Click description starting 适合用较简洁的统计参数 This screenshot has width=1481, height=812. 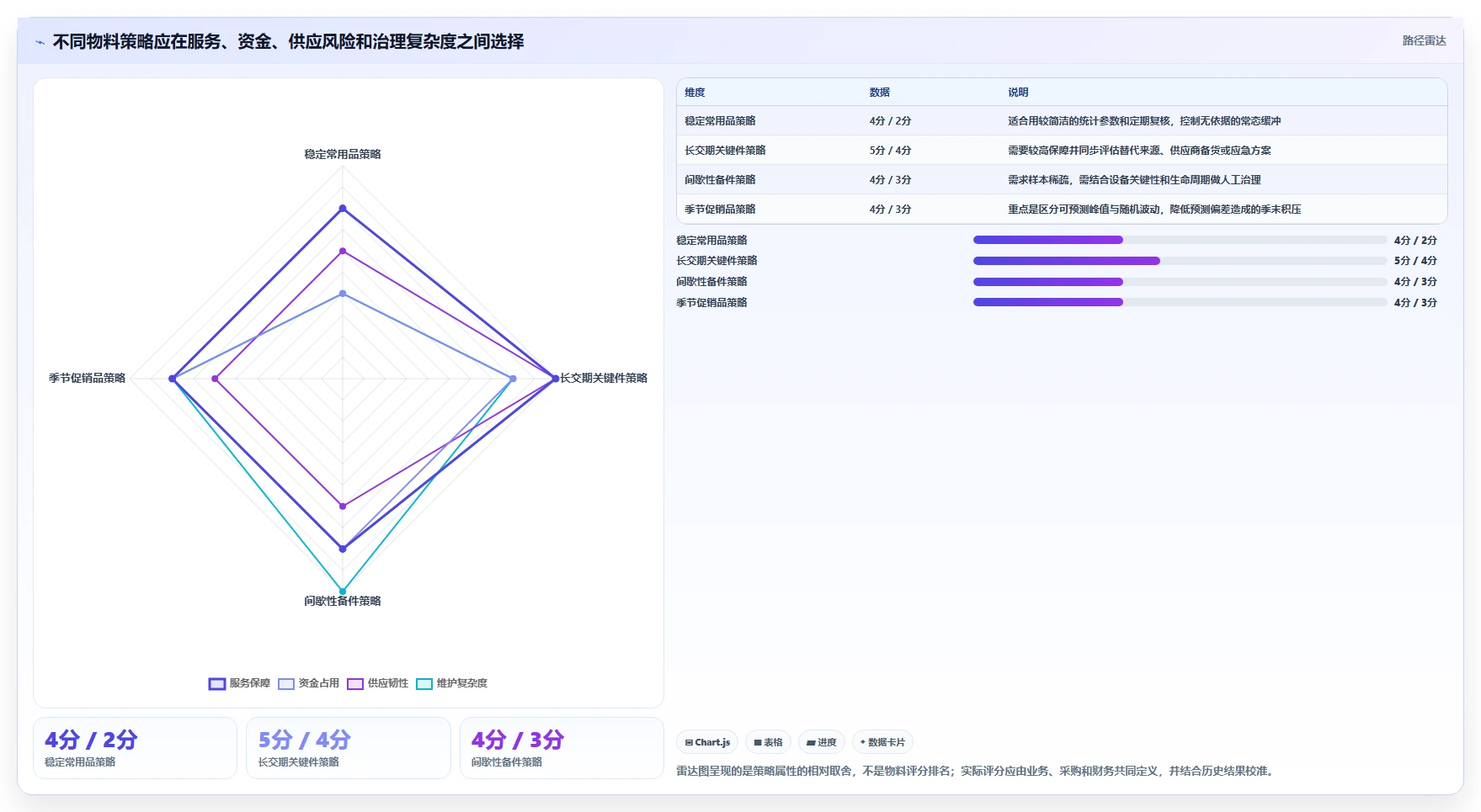pos(1144,121)
